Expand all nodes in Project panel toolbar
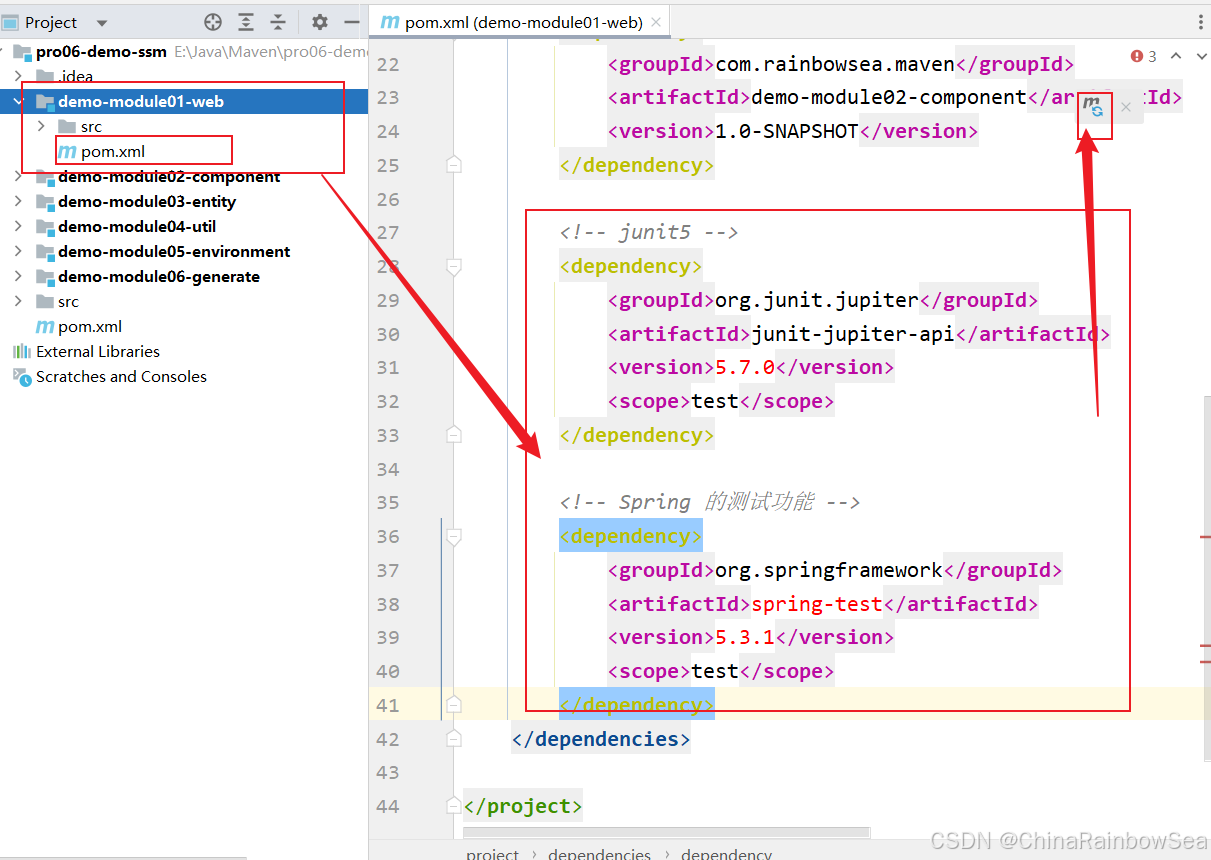This screenshot has height=860, width=1211. pyautogui.click(x=246, y=22)
